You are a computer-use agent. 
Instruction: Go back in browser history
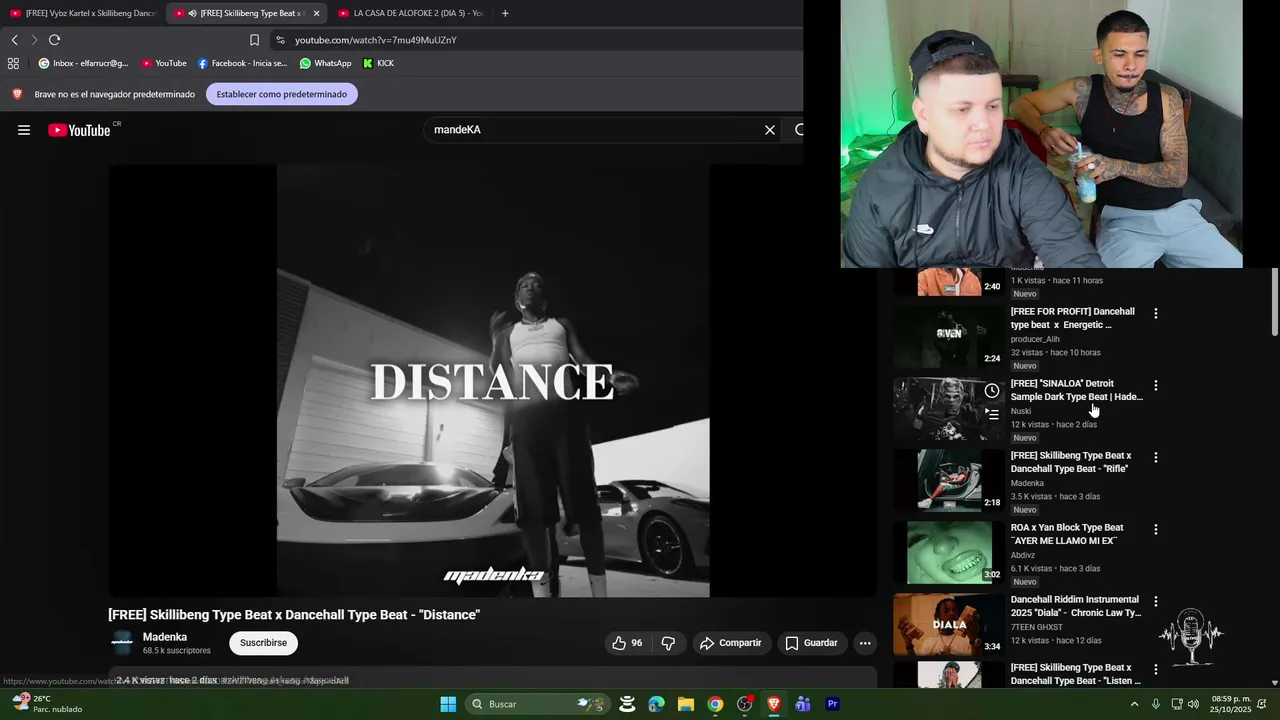point(14,40)
